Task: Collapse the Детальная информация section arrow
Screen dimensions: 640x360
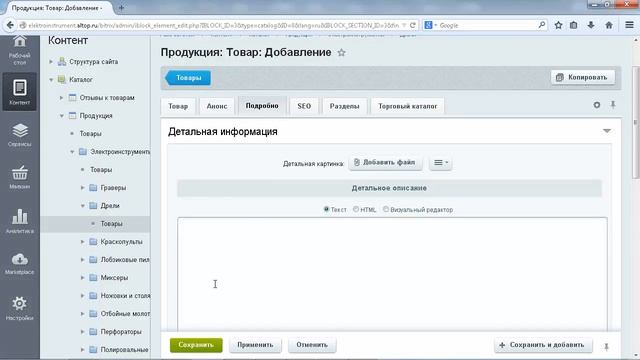Action: click(x=607, y=131)
